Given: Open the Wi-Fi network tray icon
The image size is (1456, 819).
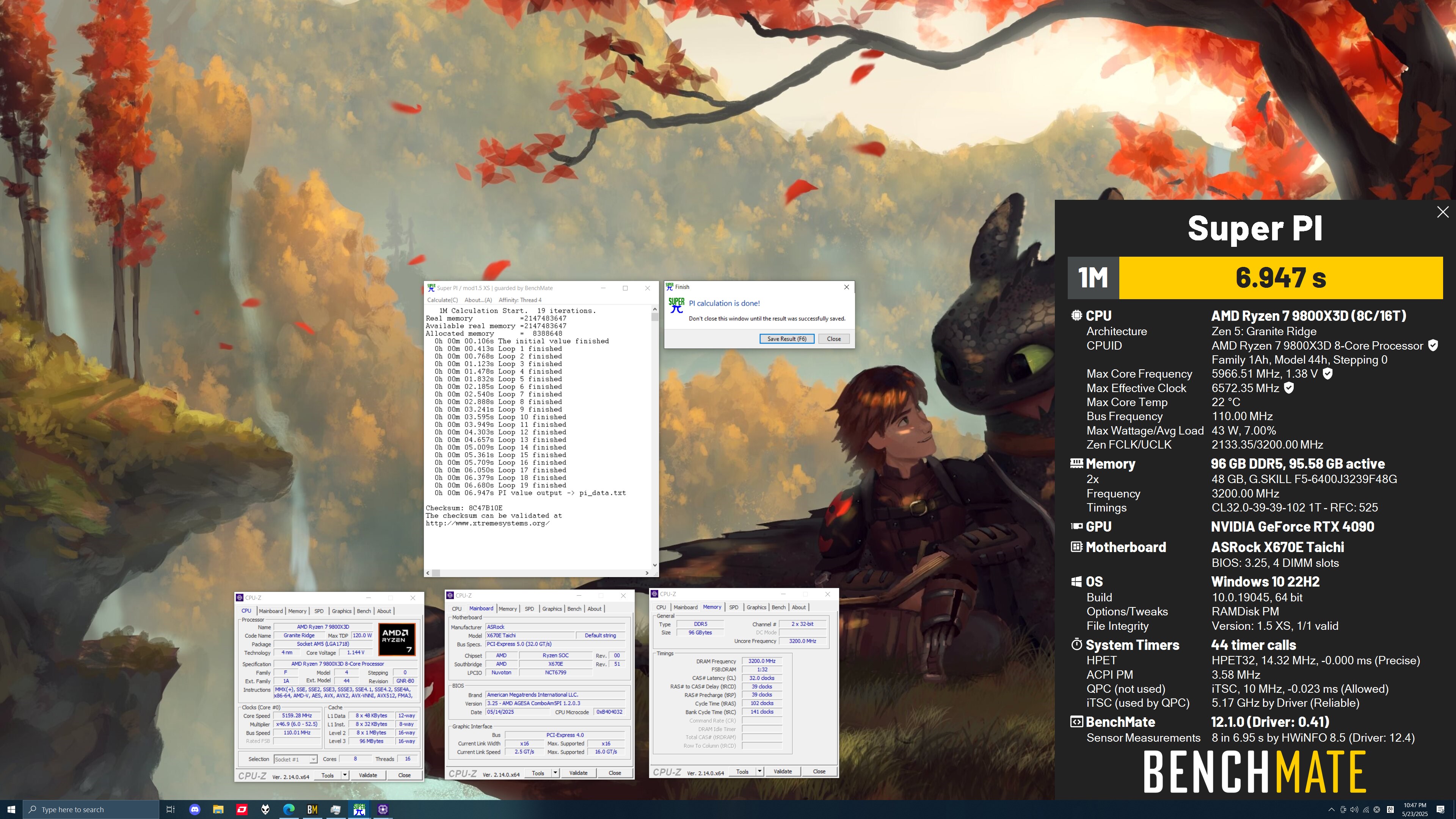Looking at the screenshot, I should click(1365, 810).
